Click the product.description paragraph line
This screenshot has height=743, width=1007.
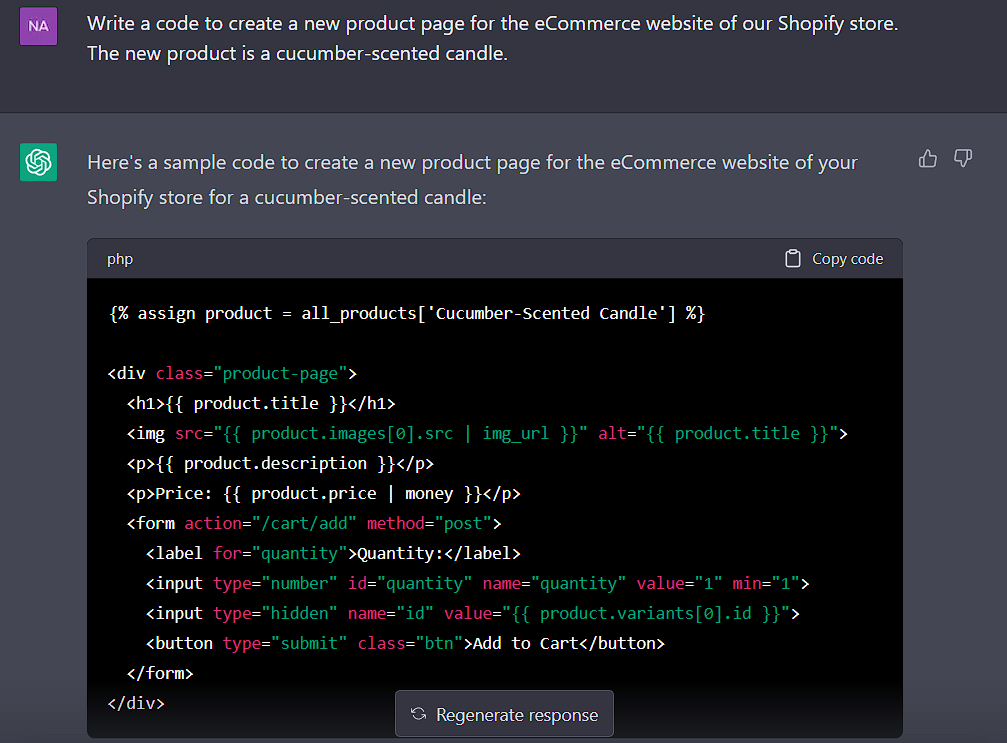pos(281,464)
